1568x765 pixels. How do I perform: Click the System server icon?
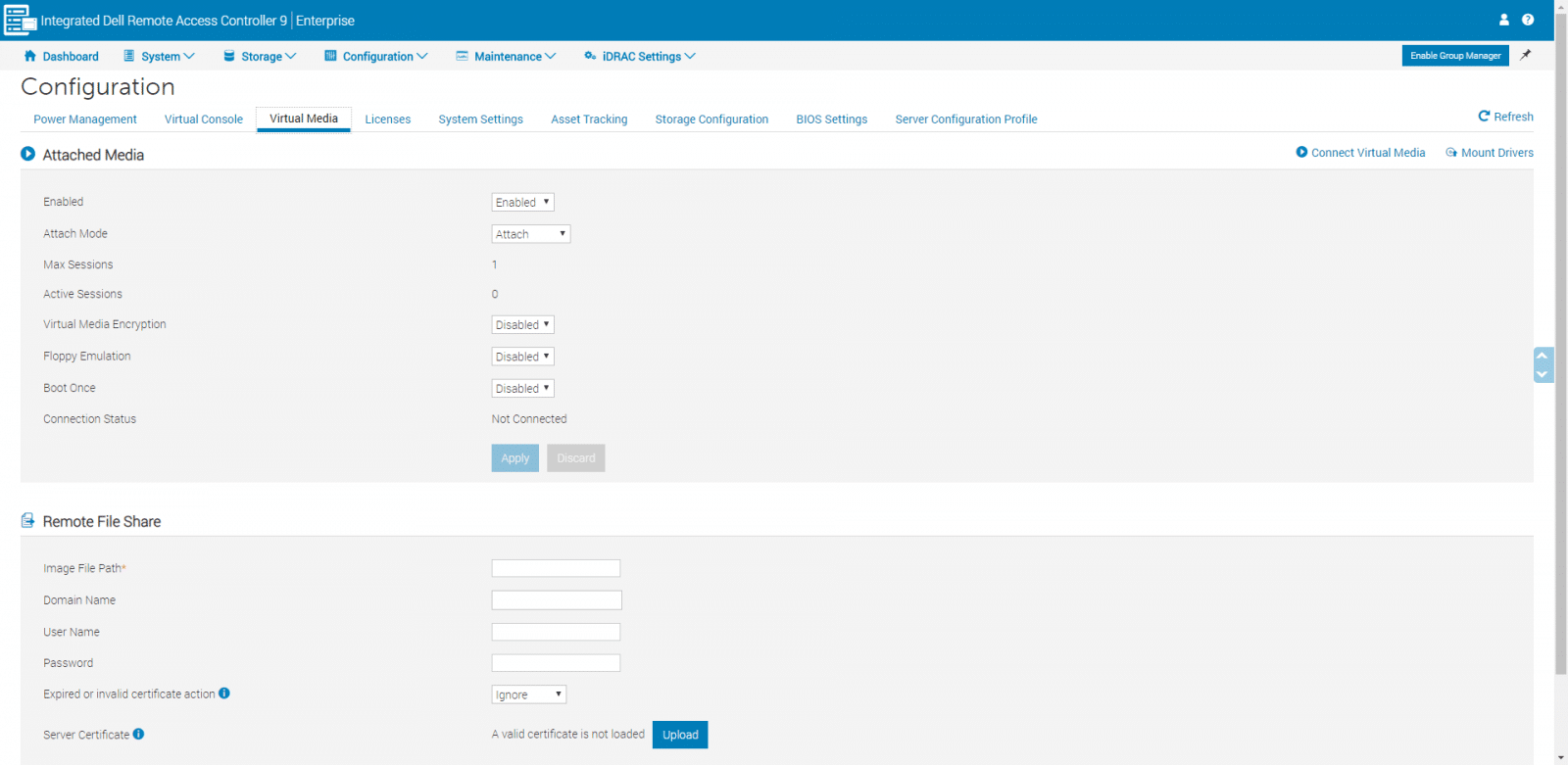click(128, 56)
